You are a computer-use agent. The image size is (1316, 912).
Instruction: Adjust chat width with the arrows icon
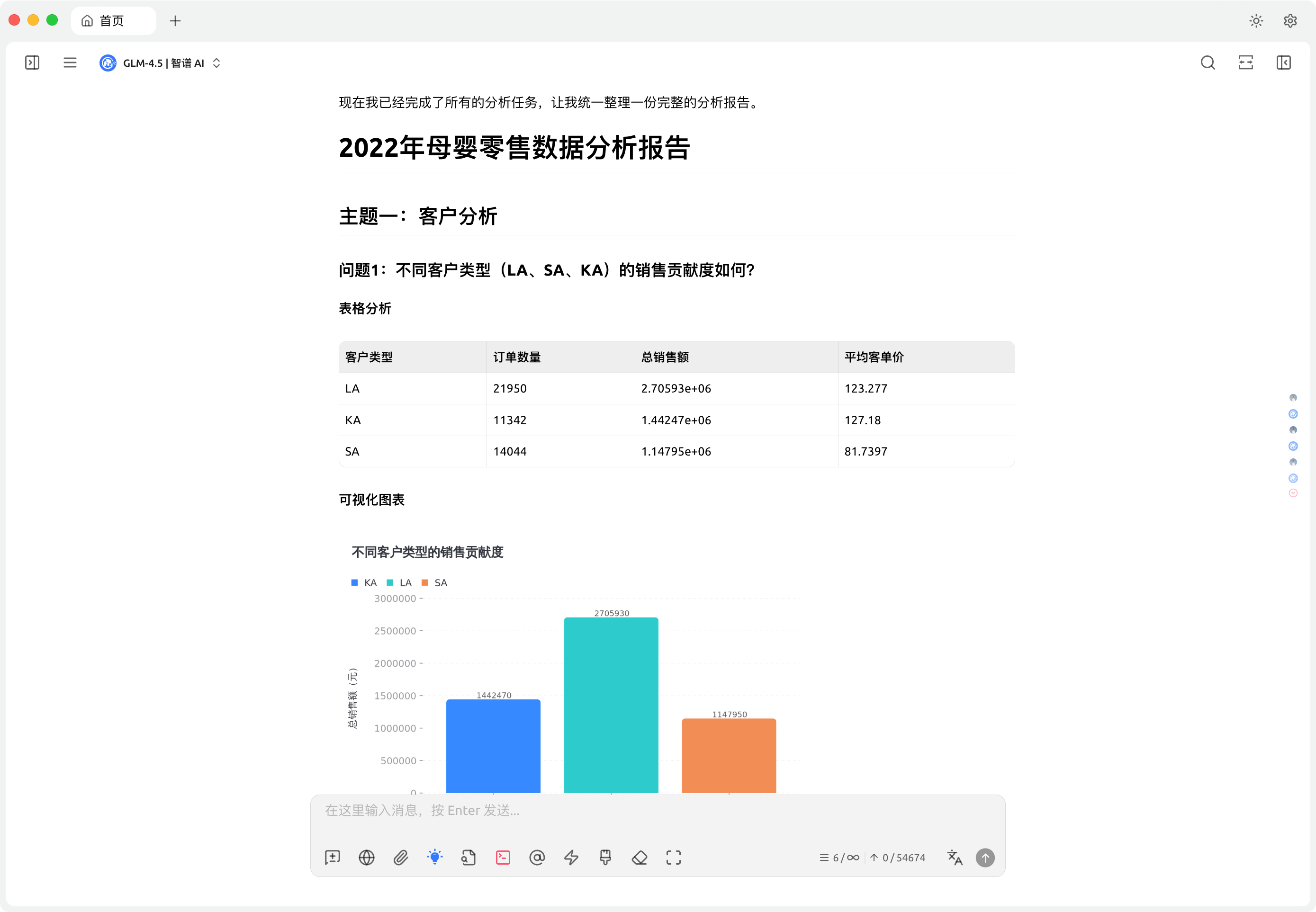(x=1245, y=63)
